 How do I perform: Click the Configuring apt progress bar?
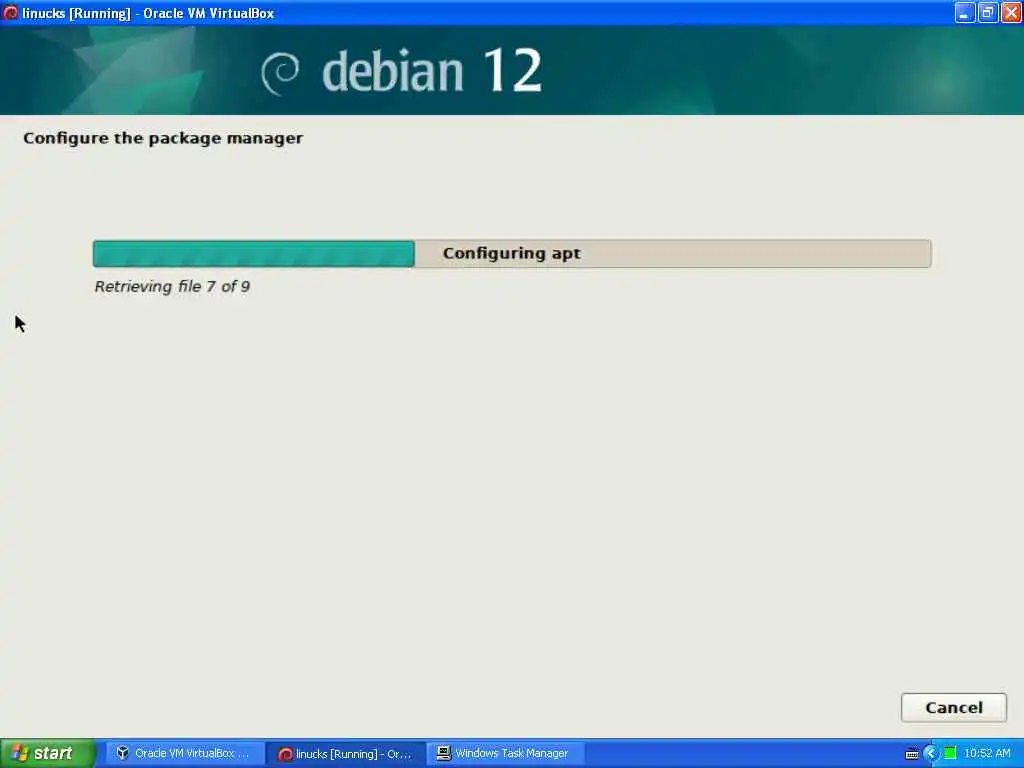[512, 253]
